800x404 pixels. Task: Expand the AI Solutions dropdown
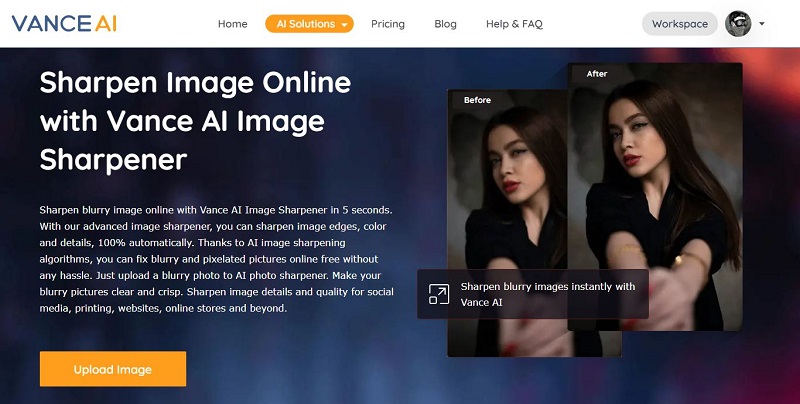tap(309, 24)
